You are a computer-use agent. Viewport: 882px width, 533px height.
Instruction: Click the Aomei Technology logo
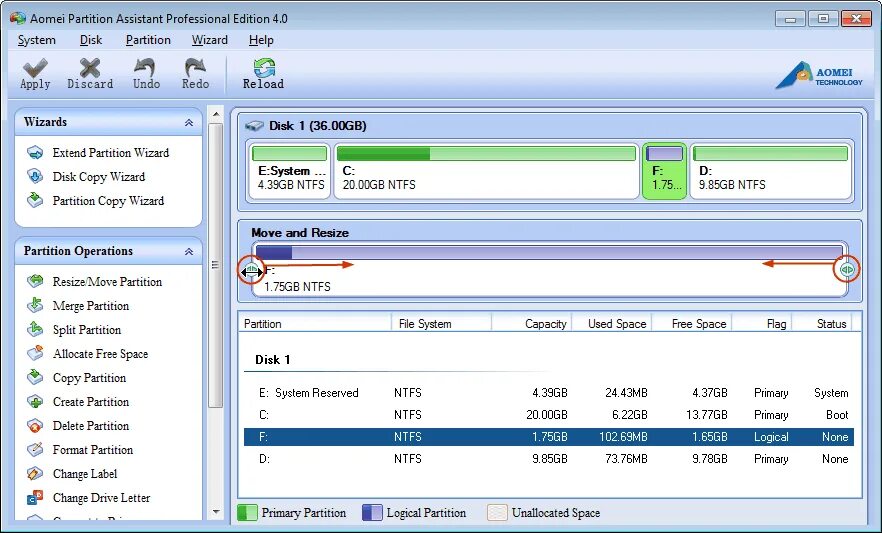coord(819,76)
